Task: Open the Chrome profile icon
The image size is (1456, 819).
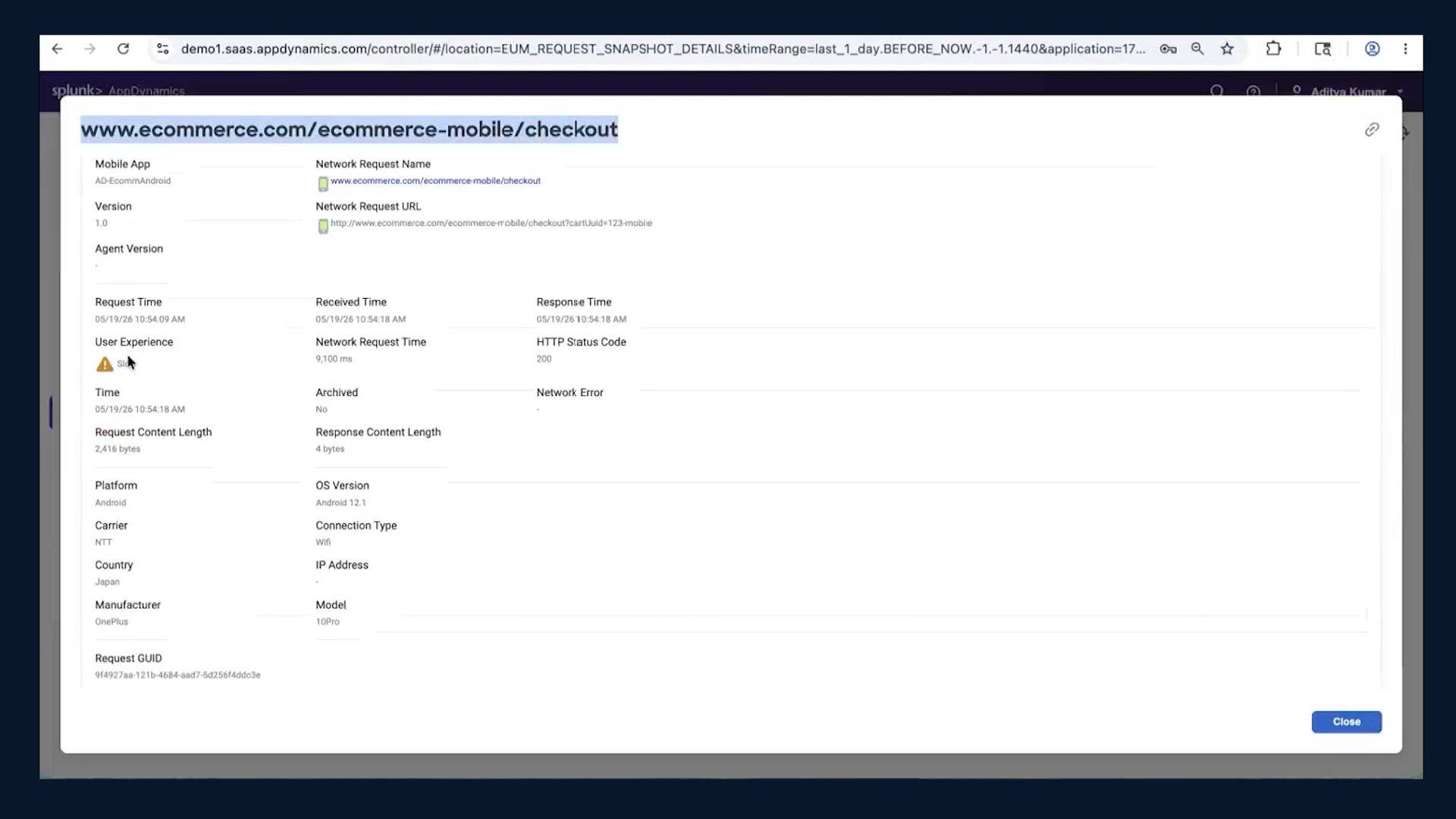Action: (x=1372, y=49)
